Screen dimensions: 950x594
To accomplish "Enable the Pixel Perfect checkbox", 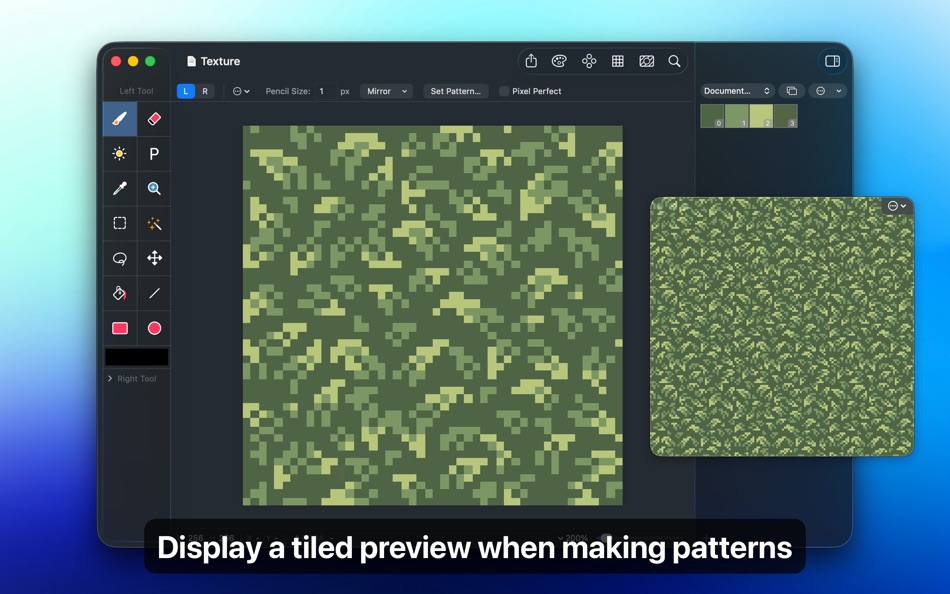I will point(502,91).
